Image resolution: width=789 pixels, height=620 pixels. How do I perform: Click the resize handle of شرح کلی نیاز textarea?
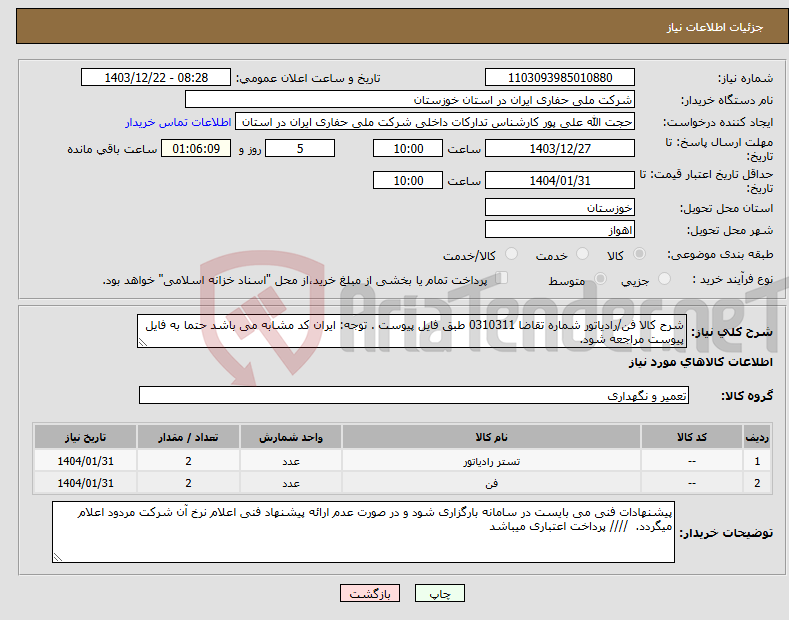pos(142,343)
